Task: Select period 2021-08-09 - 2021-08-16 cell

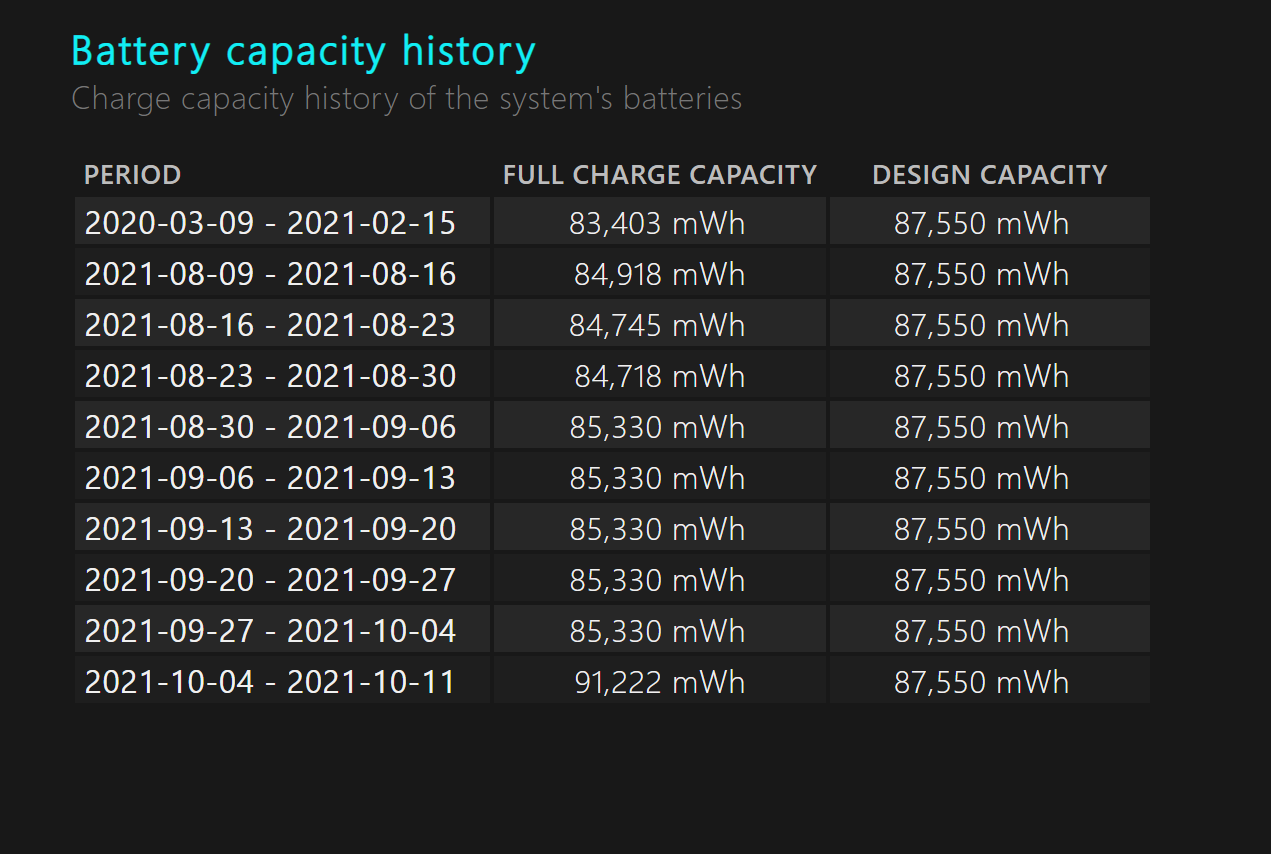Action: [x=270, y=274]
